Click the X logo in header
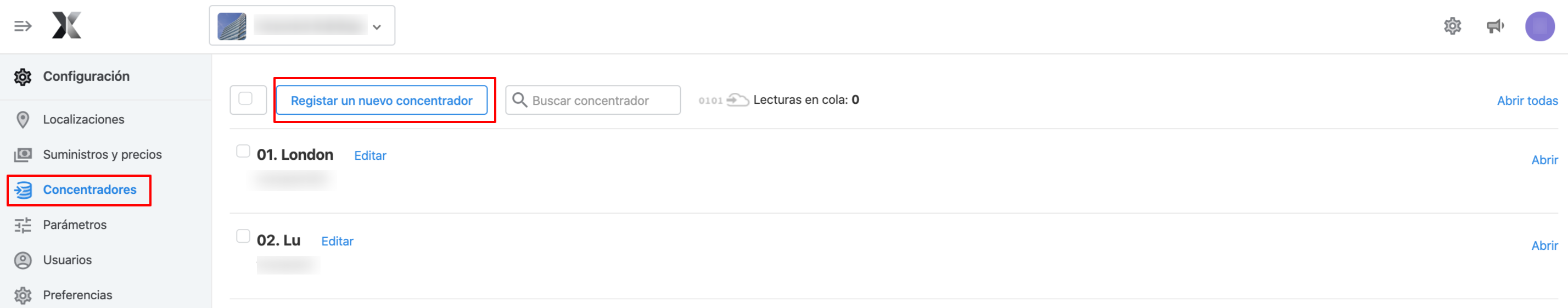The width and height of the screenshot is (1568, 308). 66,26
